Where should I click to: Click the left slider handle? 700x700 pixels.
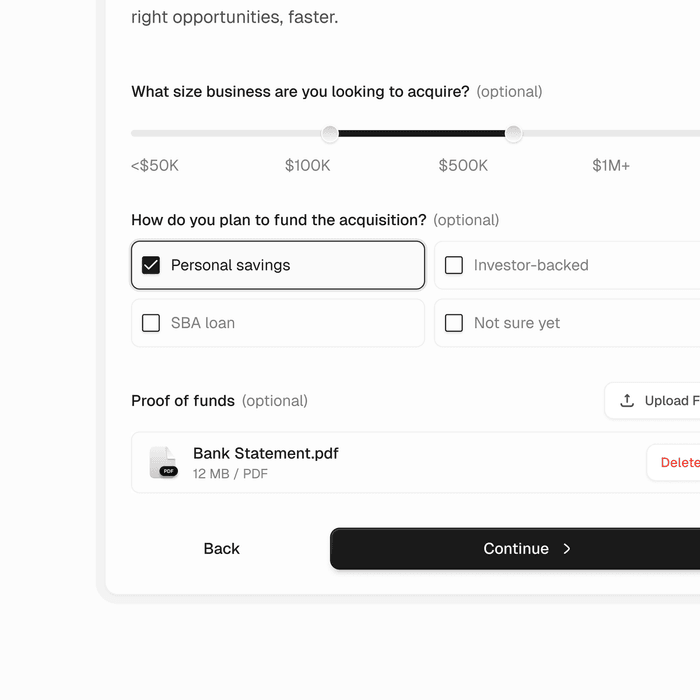[330, 134]
